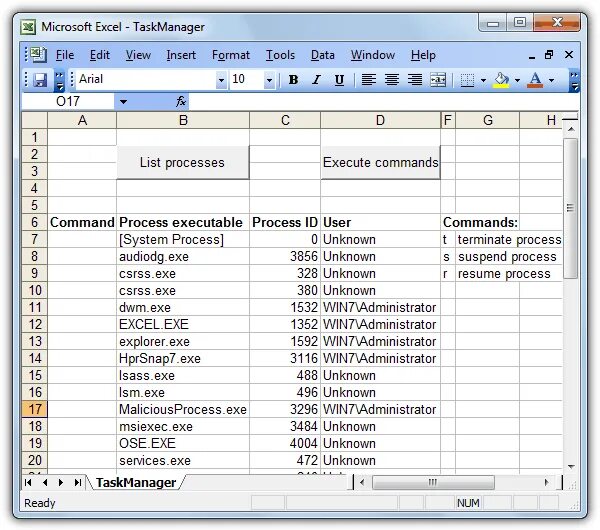Viewport: 600px width, 530px height.
Task: Open the Font name dropdown
Action: [221, 80]
